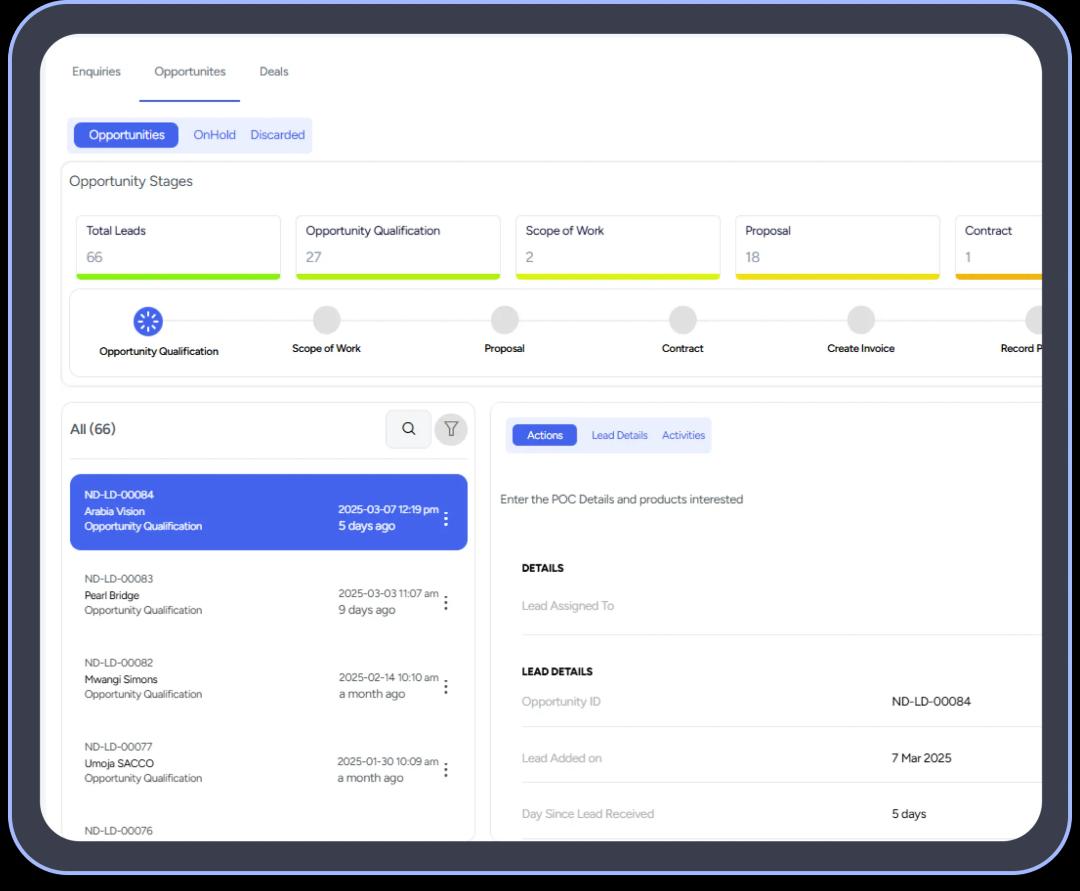1080x891 pixels.
Task: Click the Opportunity Qualification stage icon
Action: pos(148,321)
